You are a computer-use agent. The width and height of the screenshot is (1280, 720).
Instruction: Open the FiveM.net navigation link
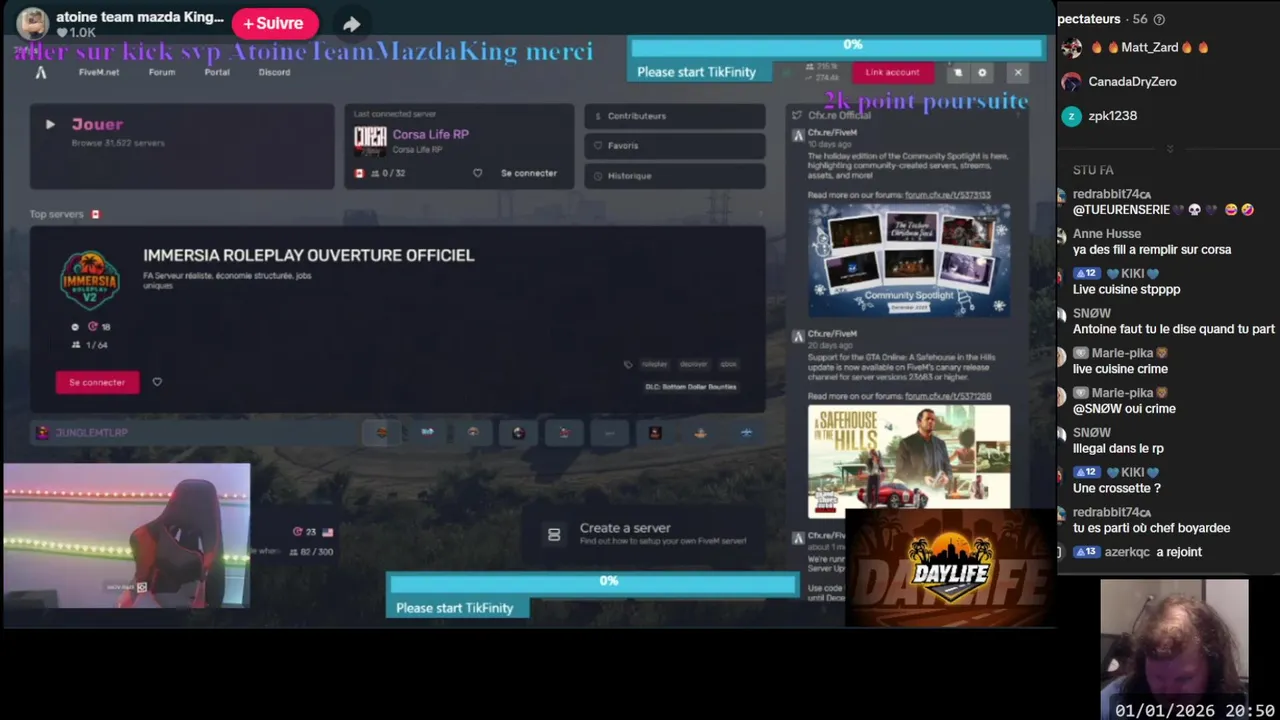point(99,72)
